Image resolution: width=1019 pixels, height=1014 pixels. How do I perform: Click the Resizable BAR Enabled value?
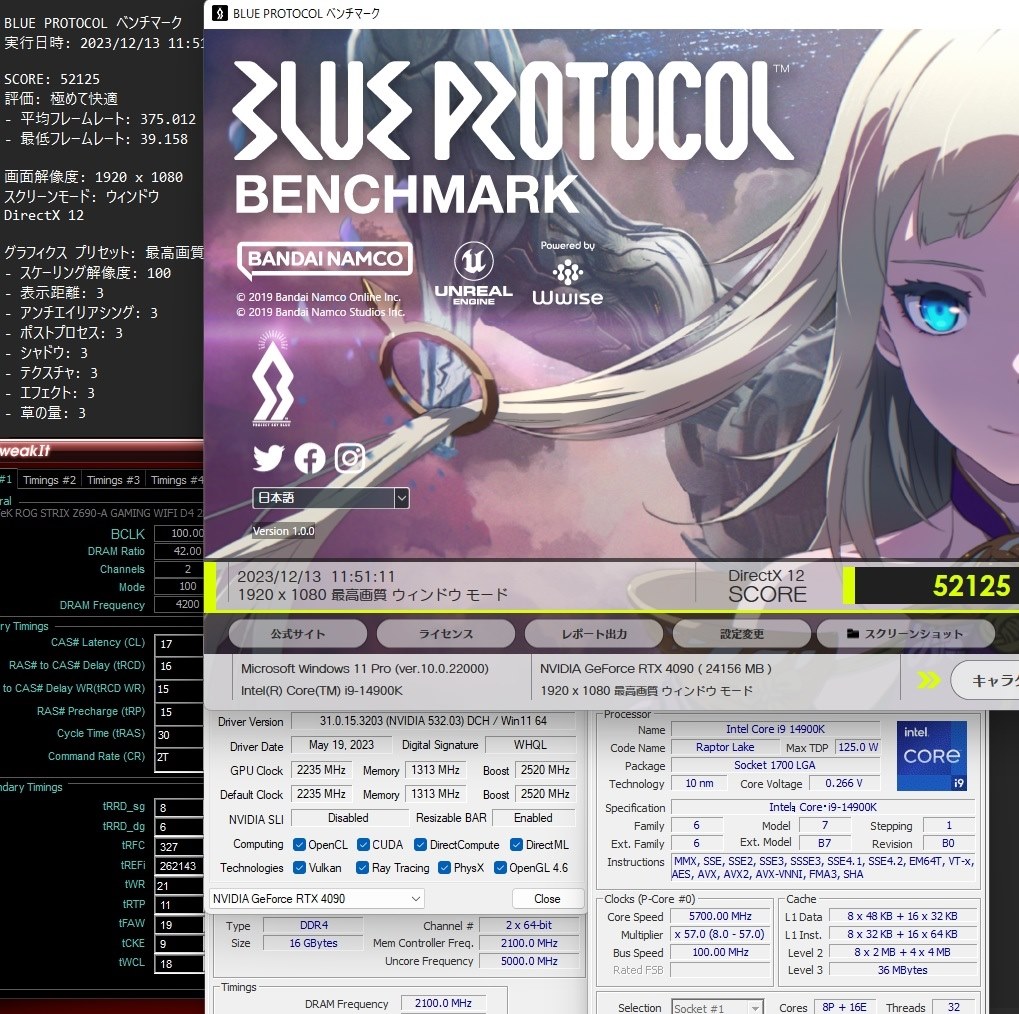[x=533, y=818]
